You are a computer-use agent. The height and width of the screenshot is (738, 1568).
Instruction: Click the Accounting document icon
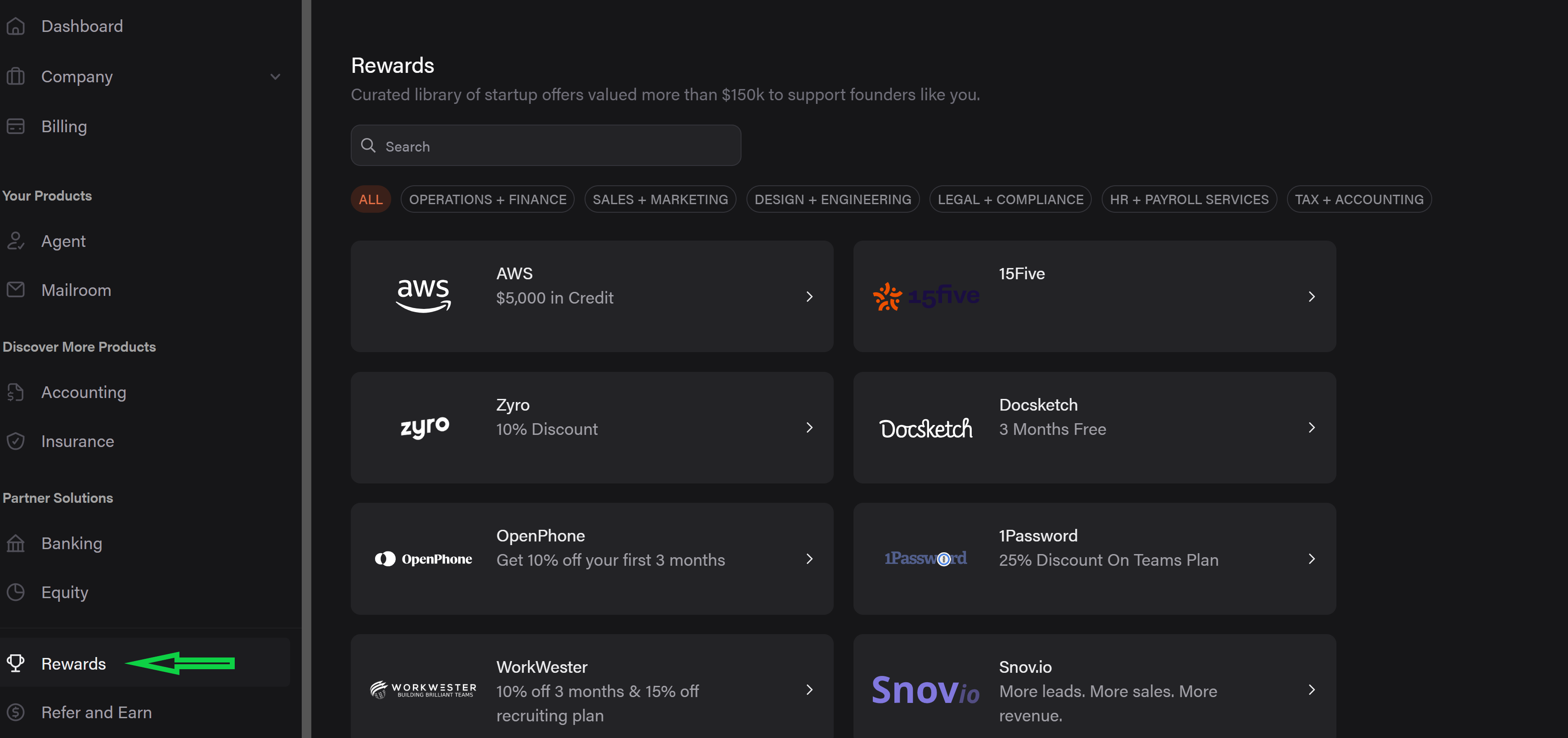pyautogui.click(x=16, y=392)
